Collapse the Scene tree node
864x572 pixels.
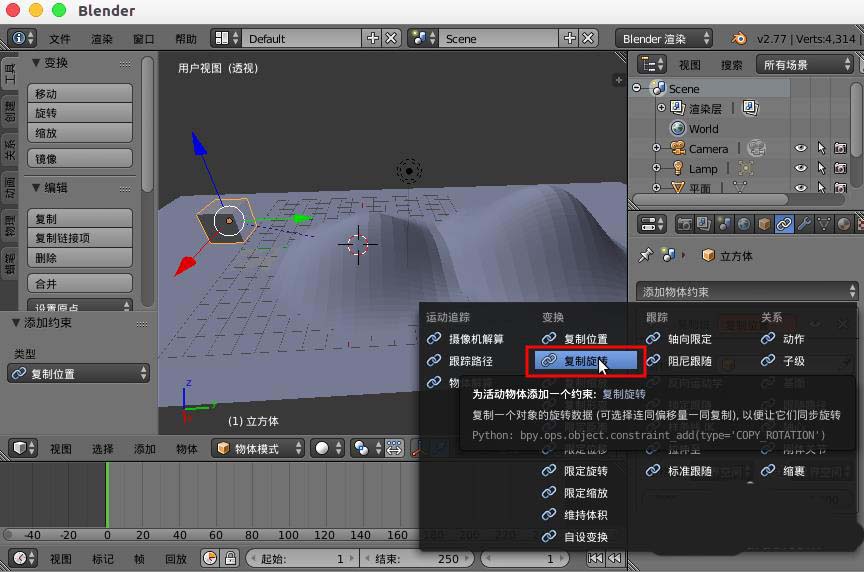(x=637, y=88)
